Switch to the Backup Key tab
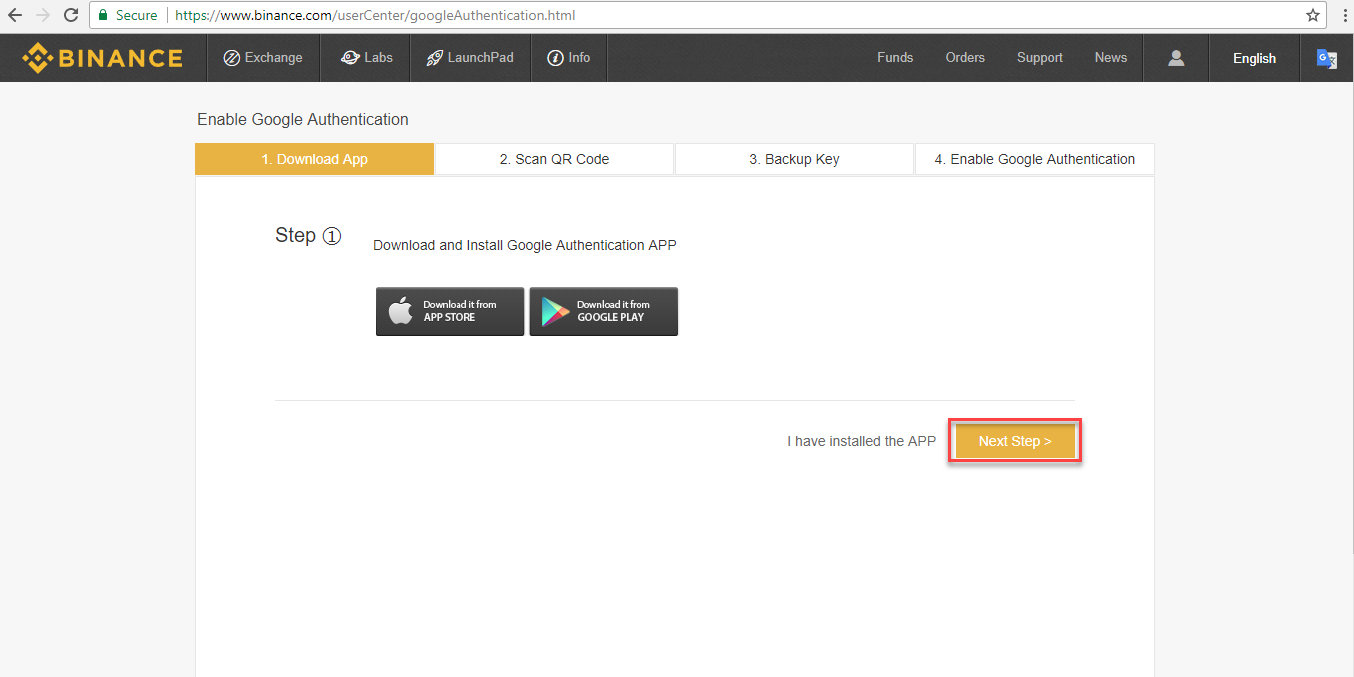The image size is (1354, 677). pos(794,159)
